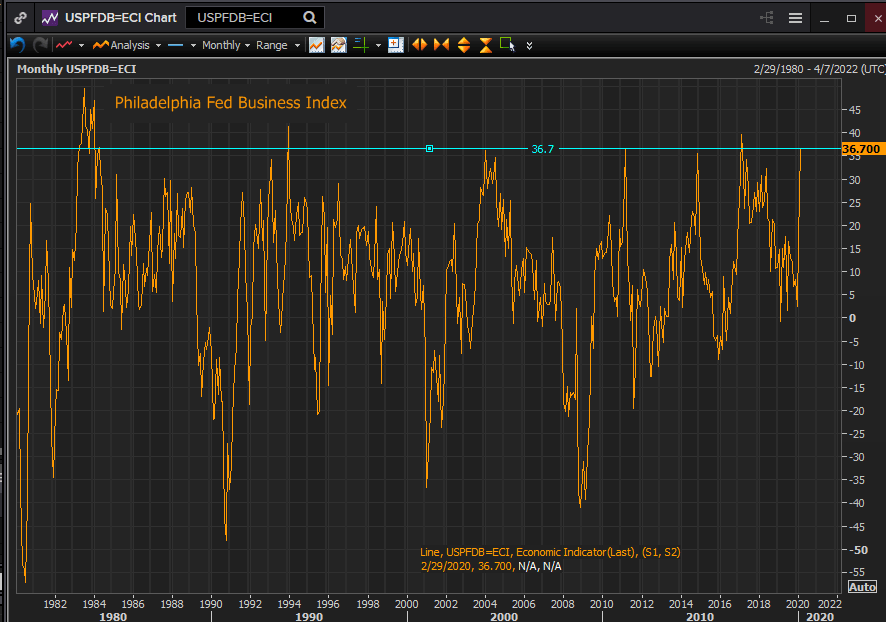Viewport: 886px width, 622px height.
Task: Click the Line, USPFDB=ECI legend line
Action: [550, 553]
